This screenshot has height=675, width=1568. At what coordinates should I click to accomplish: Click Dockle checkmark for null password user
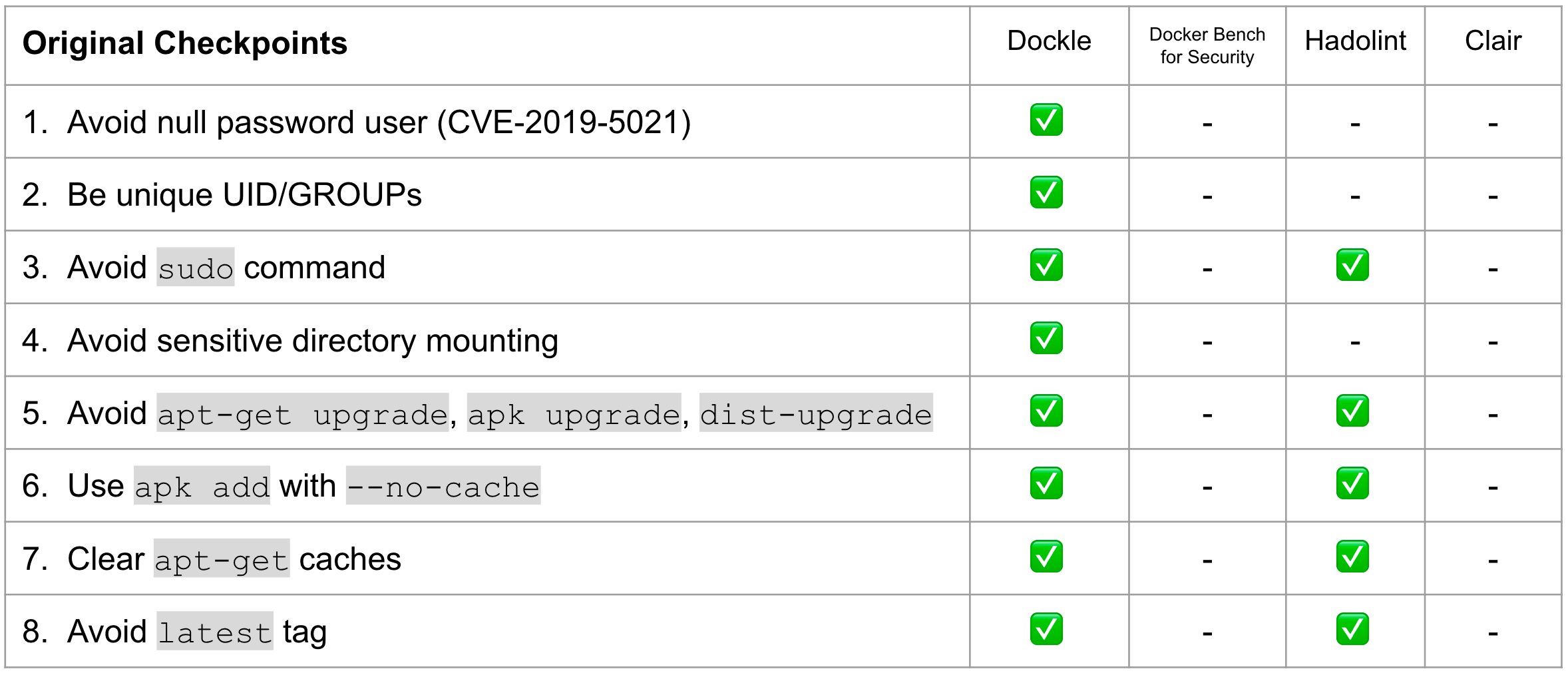coord(1046,120)
